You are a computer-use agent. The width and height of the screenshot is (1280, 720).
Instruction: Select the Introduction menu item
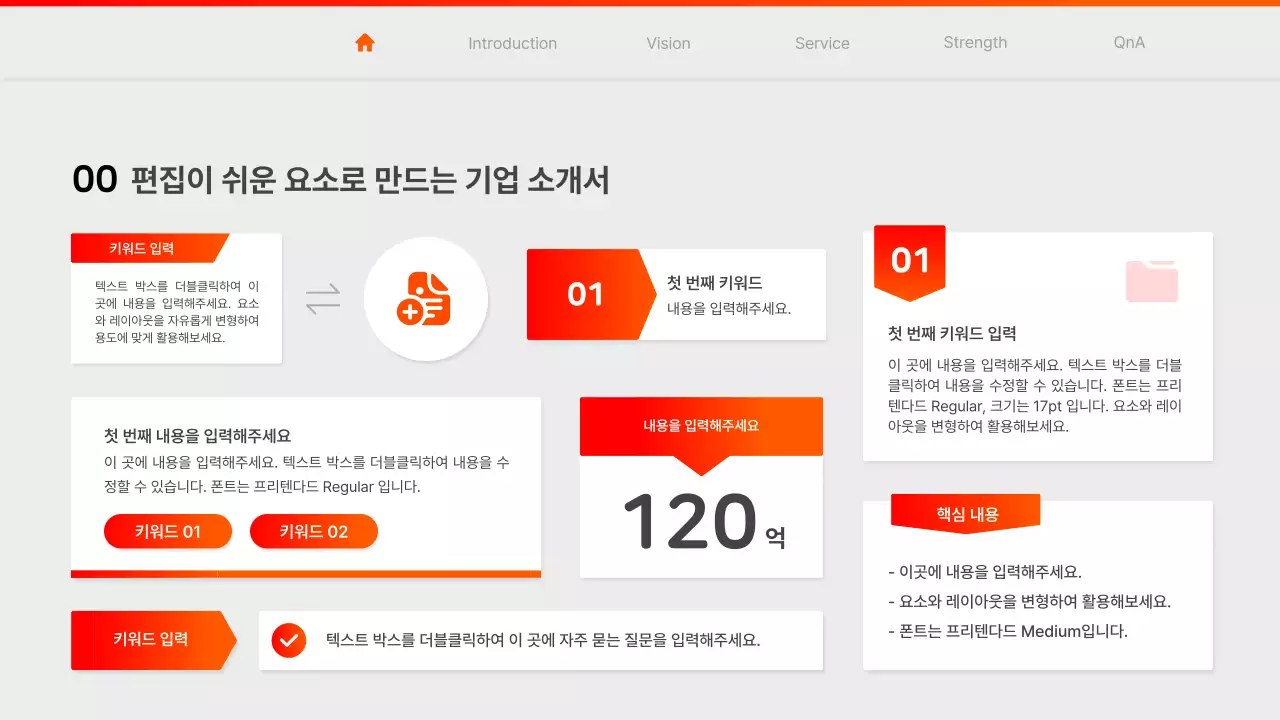point(512,43)
